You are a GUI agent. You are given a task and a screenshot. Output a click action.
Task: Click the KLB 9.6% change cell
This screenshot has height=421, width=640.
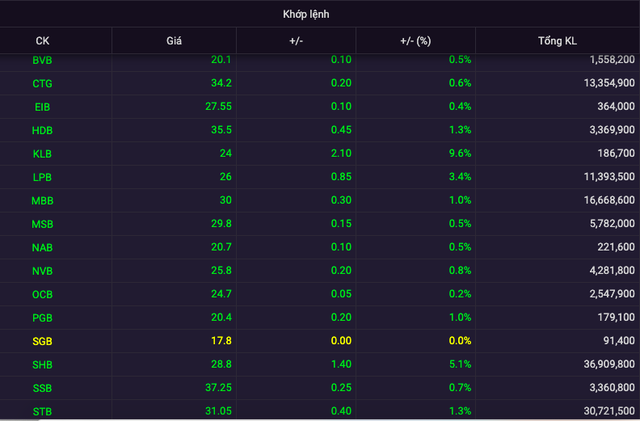pyautogui.click(x=460, y=153)
